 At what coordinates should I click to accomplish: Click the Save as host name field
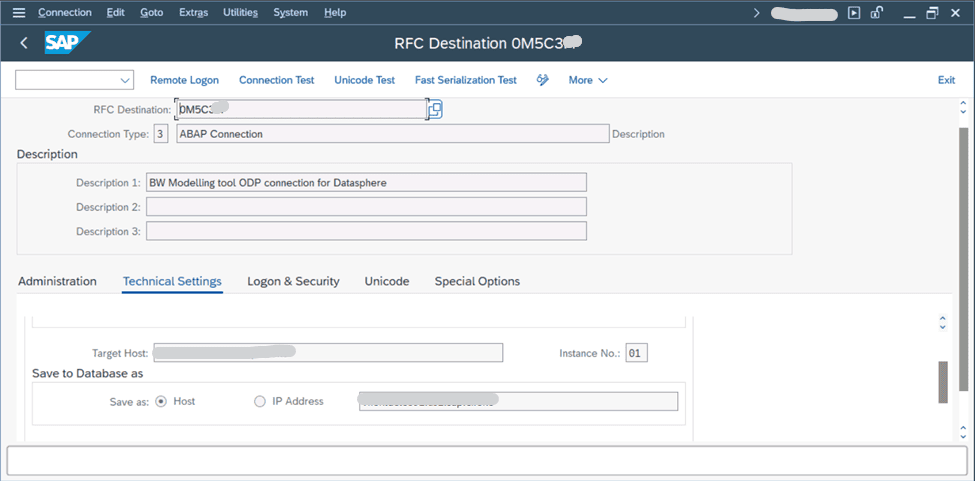click(x=519, y=401)
